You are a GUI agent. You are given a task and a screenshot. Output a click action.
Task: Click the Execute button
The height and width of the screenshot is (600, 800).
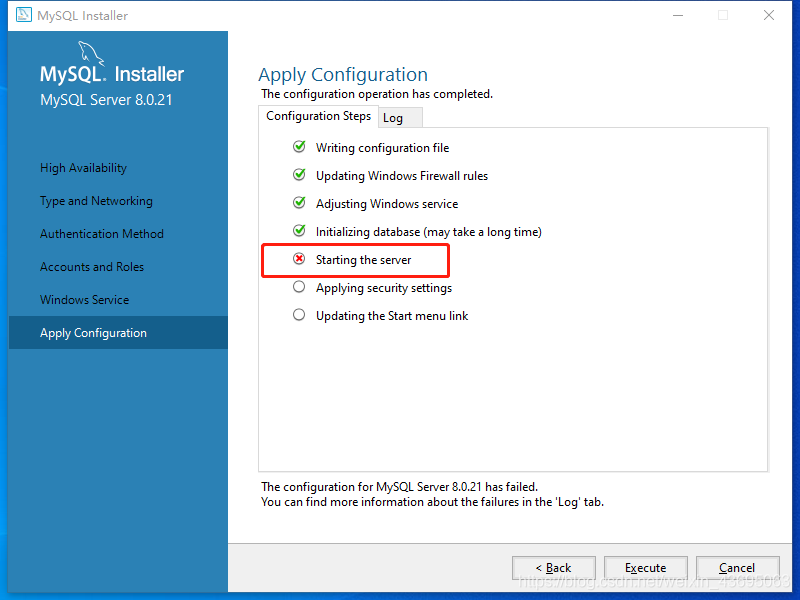point(646,568)
